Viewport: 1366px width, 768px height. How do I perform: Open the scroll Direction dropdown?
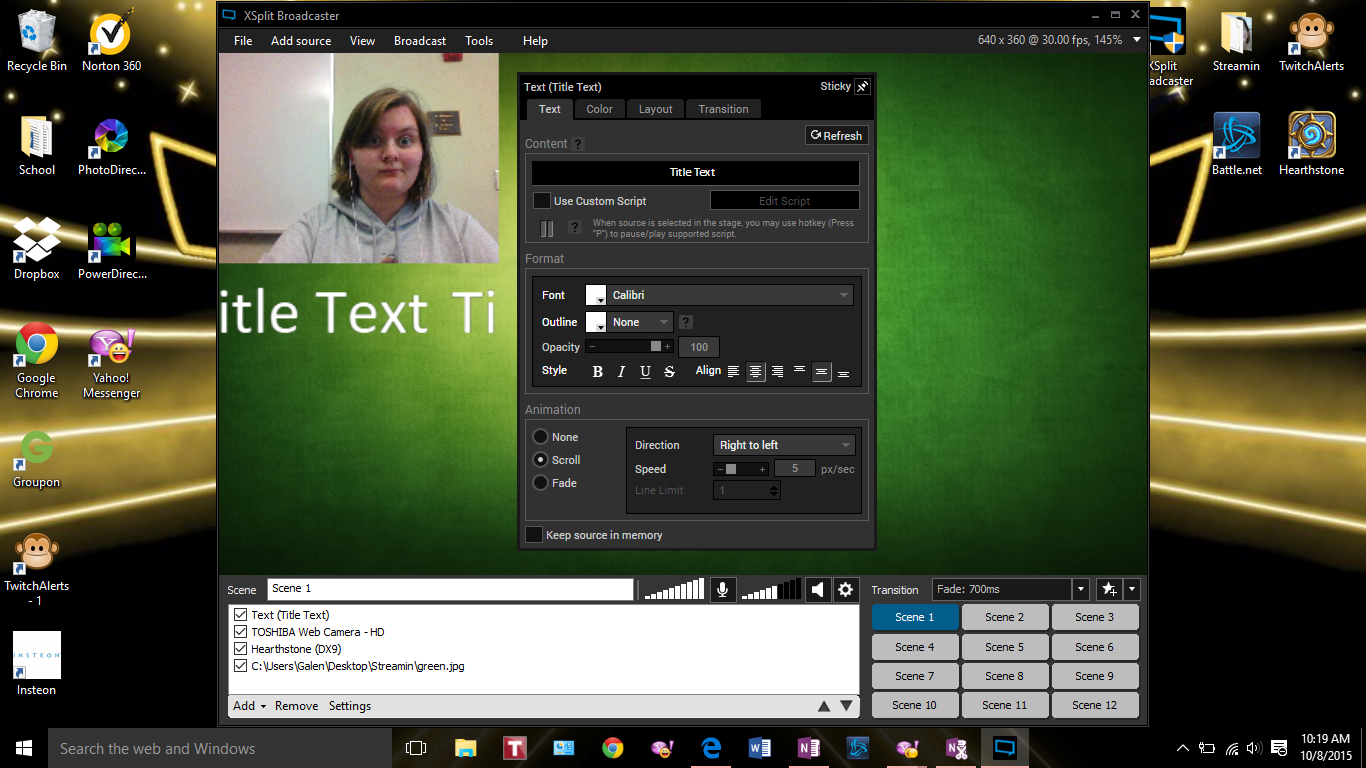point(784,444)
